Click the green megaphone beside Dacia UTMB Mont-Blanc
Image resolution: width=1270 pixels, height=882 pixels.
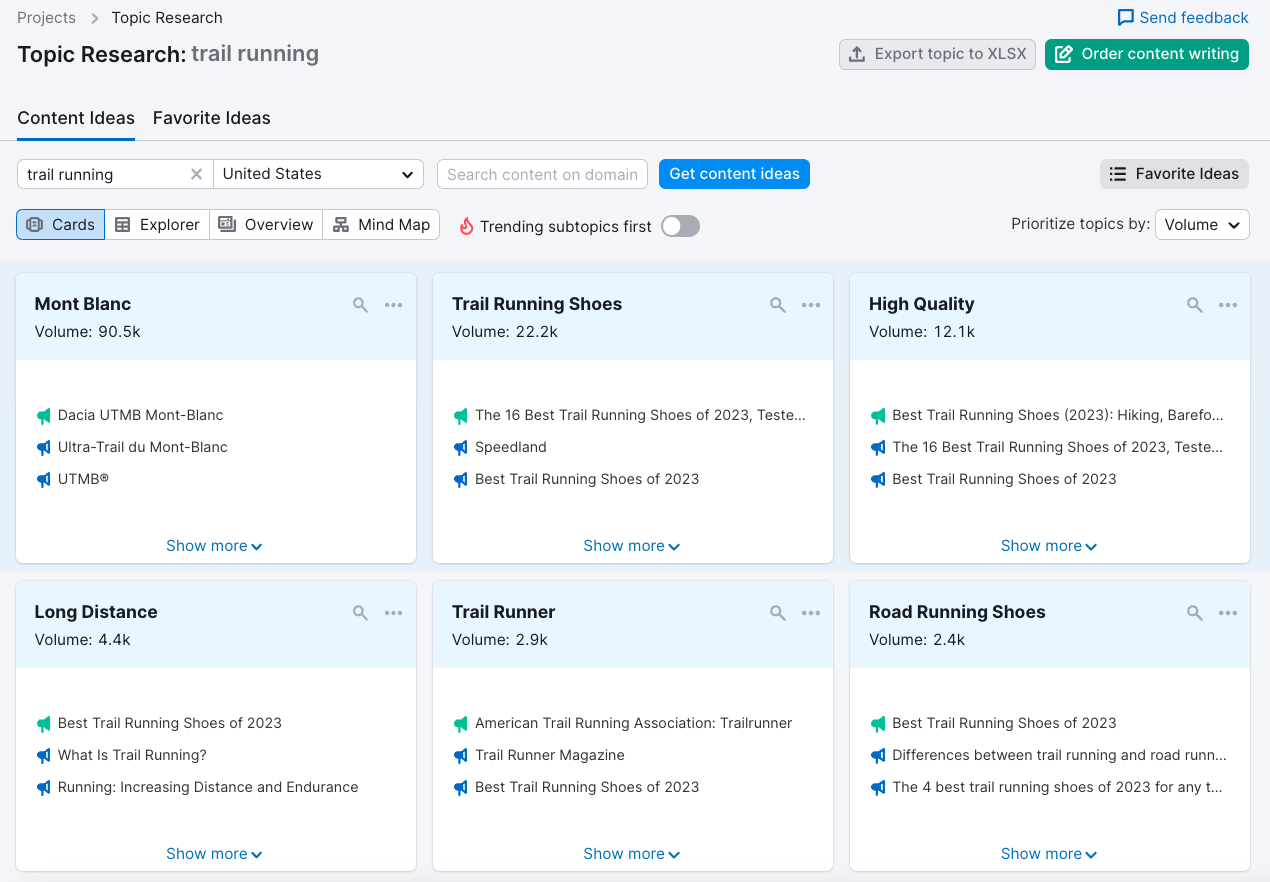(x=43, y=415)
